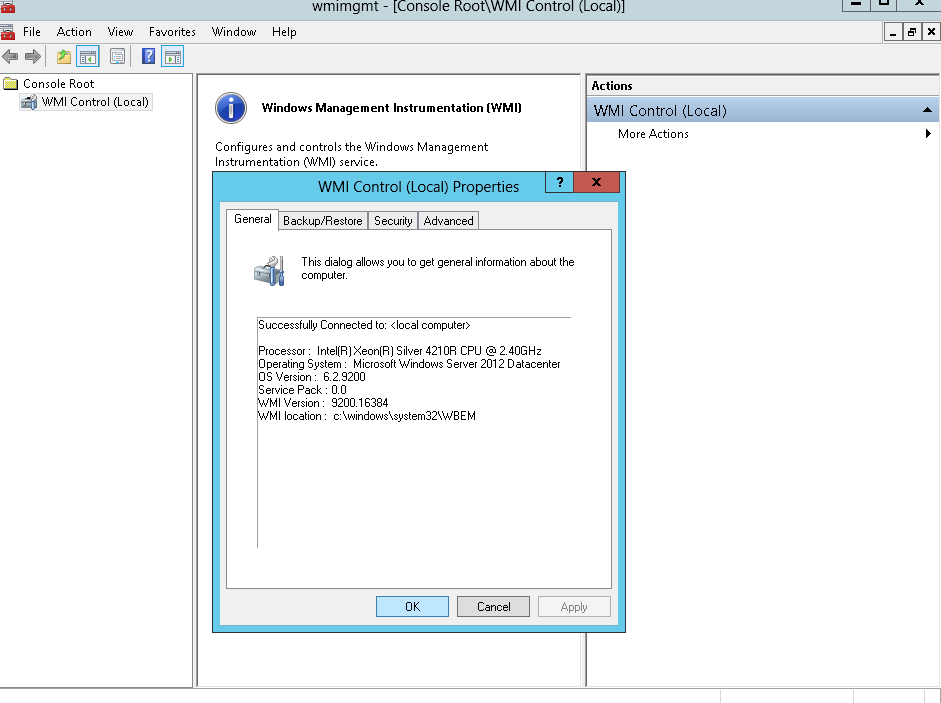Select the WMI Control (Local) tree node
This screenshot has width=941, height=703.
pos(95,102)
